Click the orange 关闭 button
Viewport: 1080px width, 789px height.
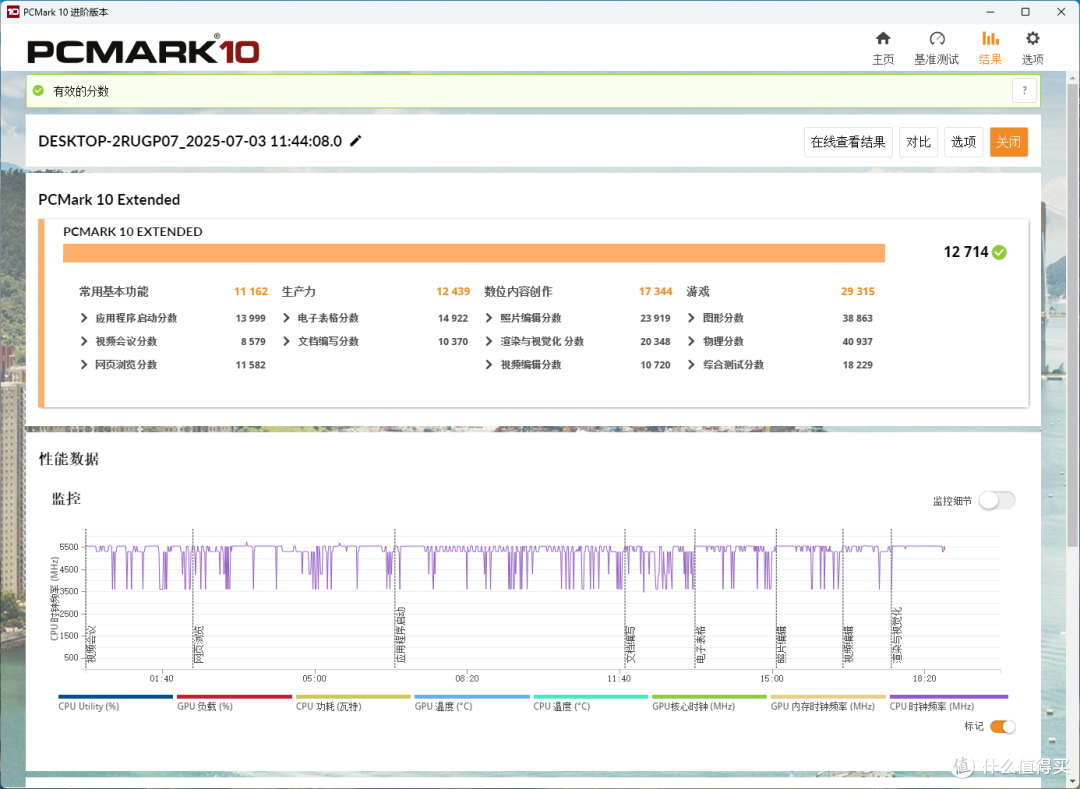[x=1008, y=142]
